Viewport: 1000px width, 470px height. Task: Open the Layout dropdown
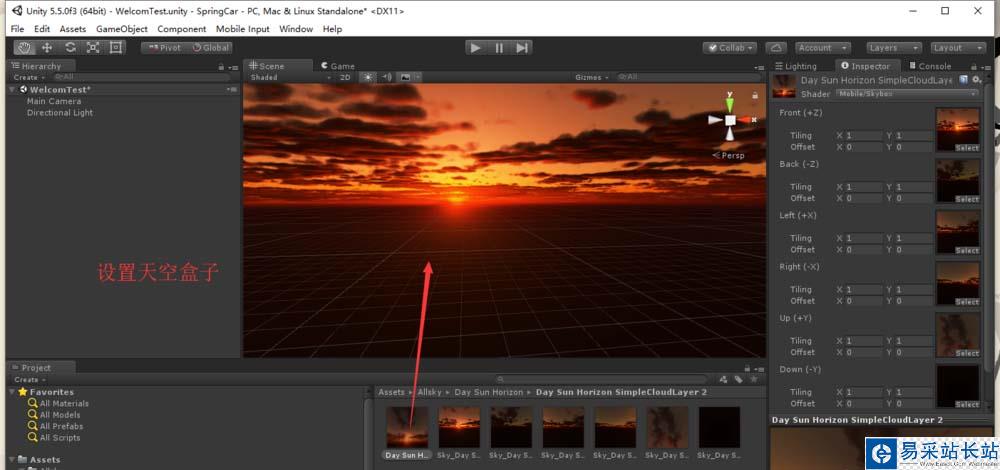click(x=958, y=48)
